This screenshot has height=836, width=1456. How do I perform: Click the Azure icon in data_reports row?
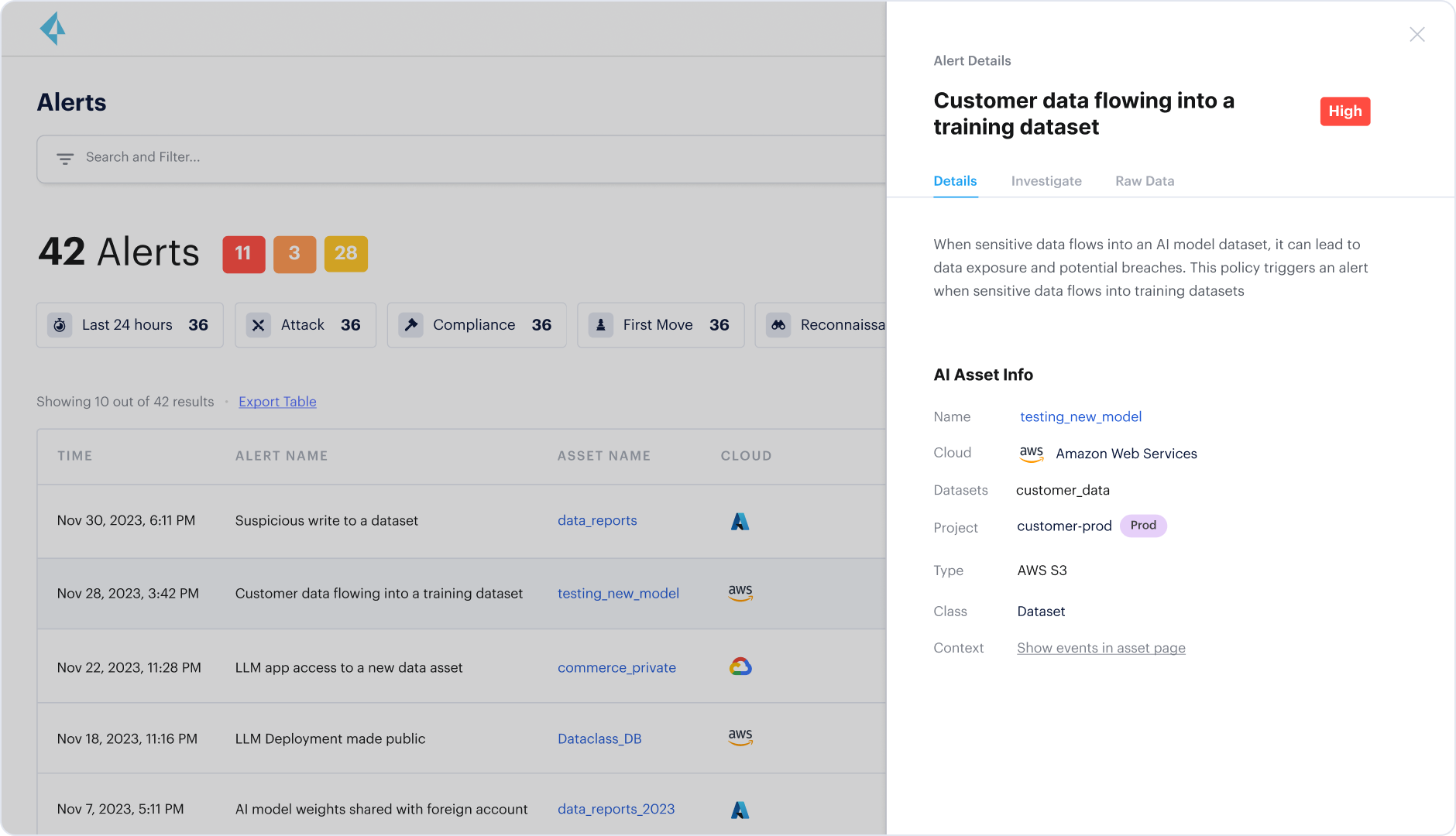[x=740, y=522]
